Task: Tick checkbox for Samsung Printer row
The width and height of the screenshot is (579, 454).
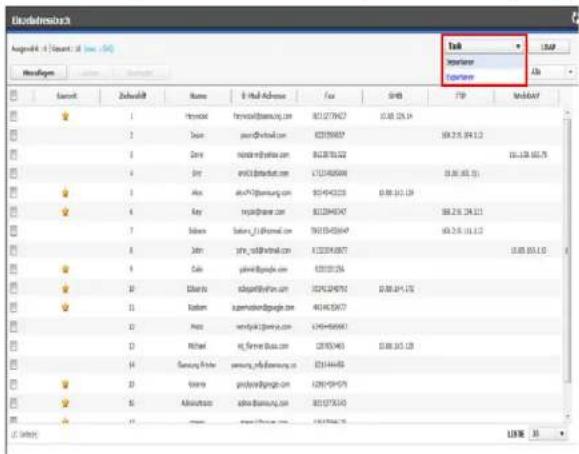Action: point(13,365)
